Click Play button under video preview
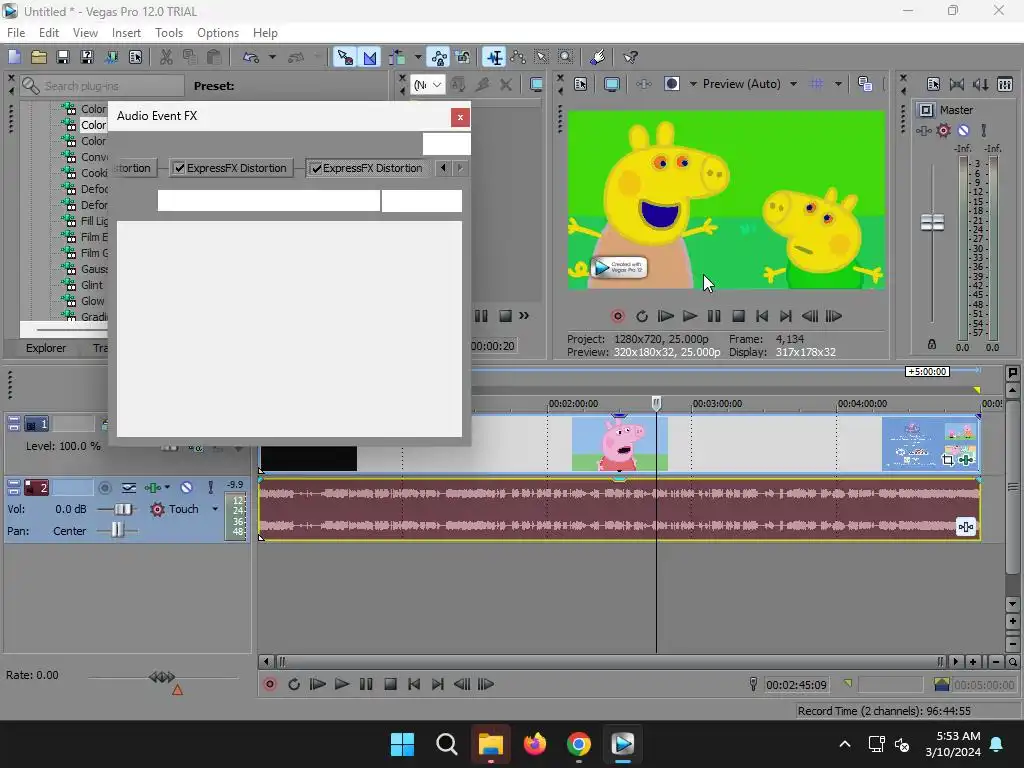1024x768 pixels. 690,316
